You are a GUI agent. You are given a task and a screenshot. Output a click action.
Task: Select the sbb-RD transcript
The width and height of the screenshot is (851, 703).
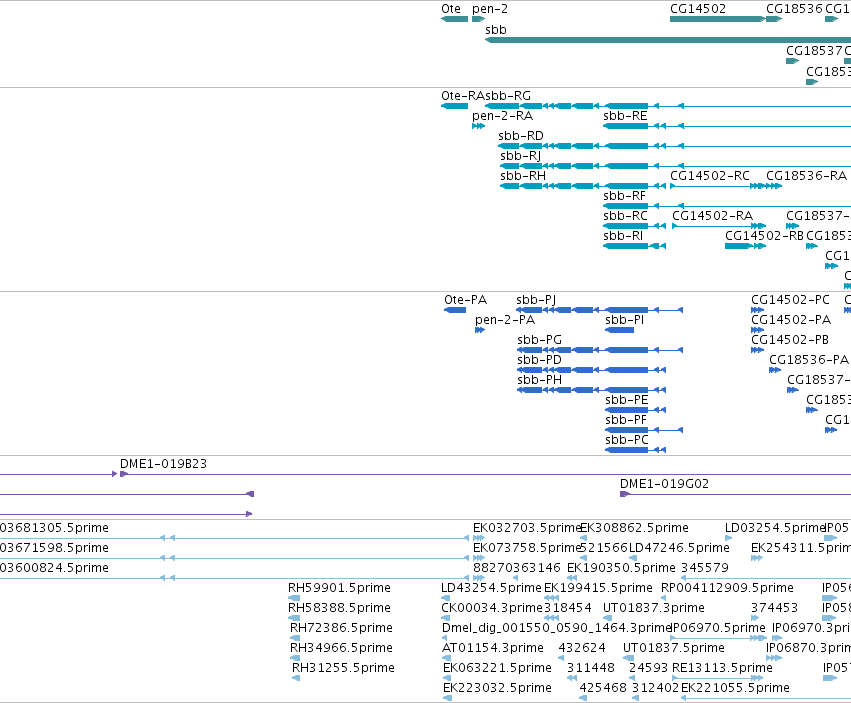(675, 146)
